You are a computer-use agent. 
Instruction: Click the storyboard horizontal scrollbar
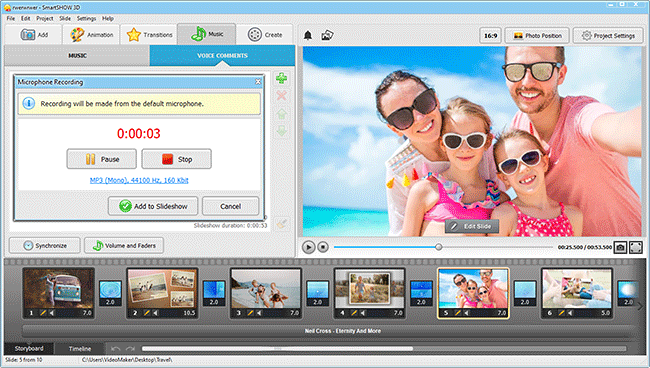(277, 349)
